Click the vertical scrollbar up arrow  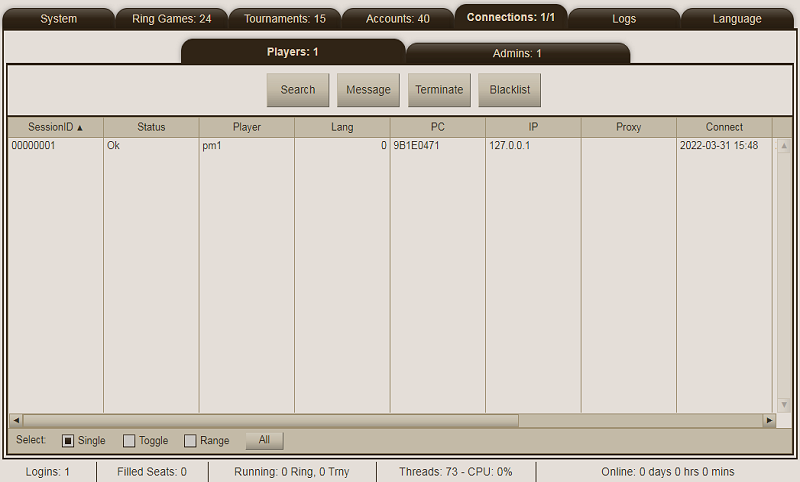pyautogui.click(x=784, y=146)
